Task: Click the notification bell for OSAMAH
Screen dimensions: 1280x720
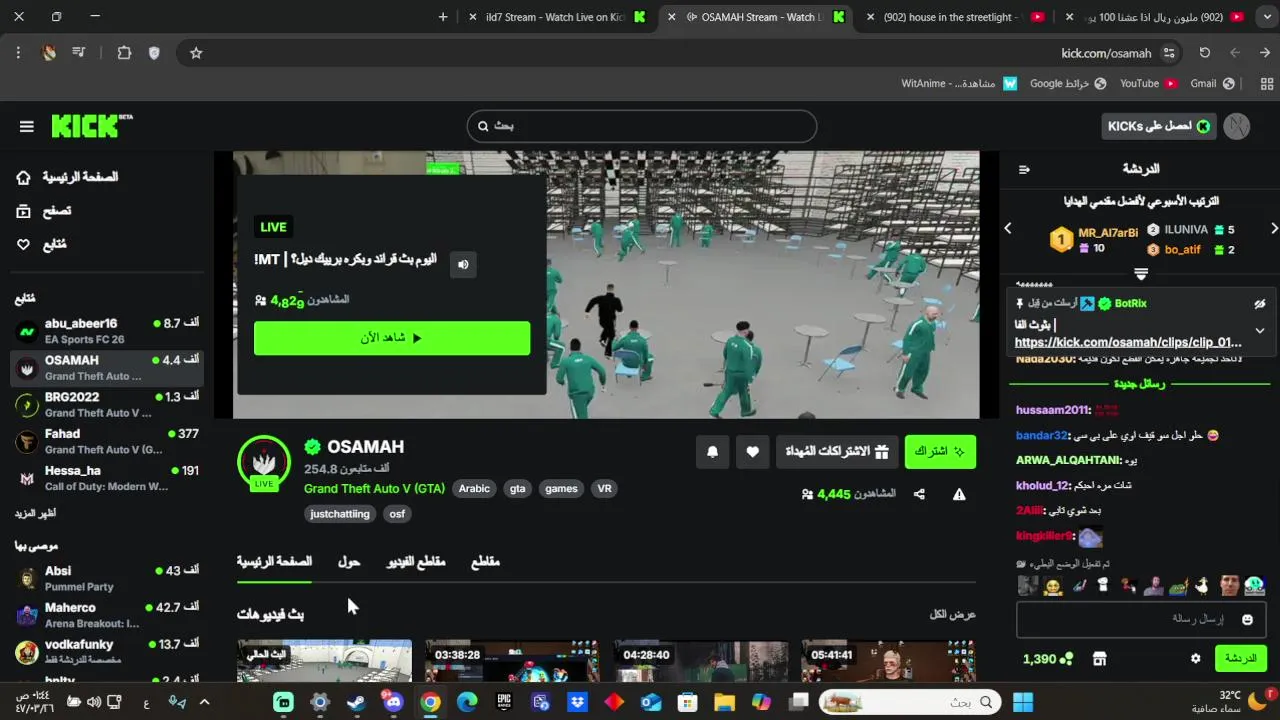Action: click(x=712, y=452)
